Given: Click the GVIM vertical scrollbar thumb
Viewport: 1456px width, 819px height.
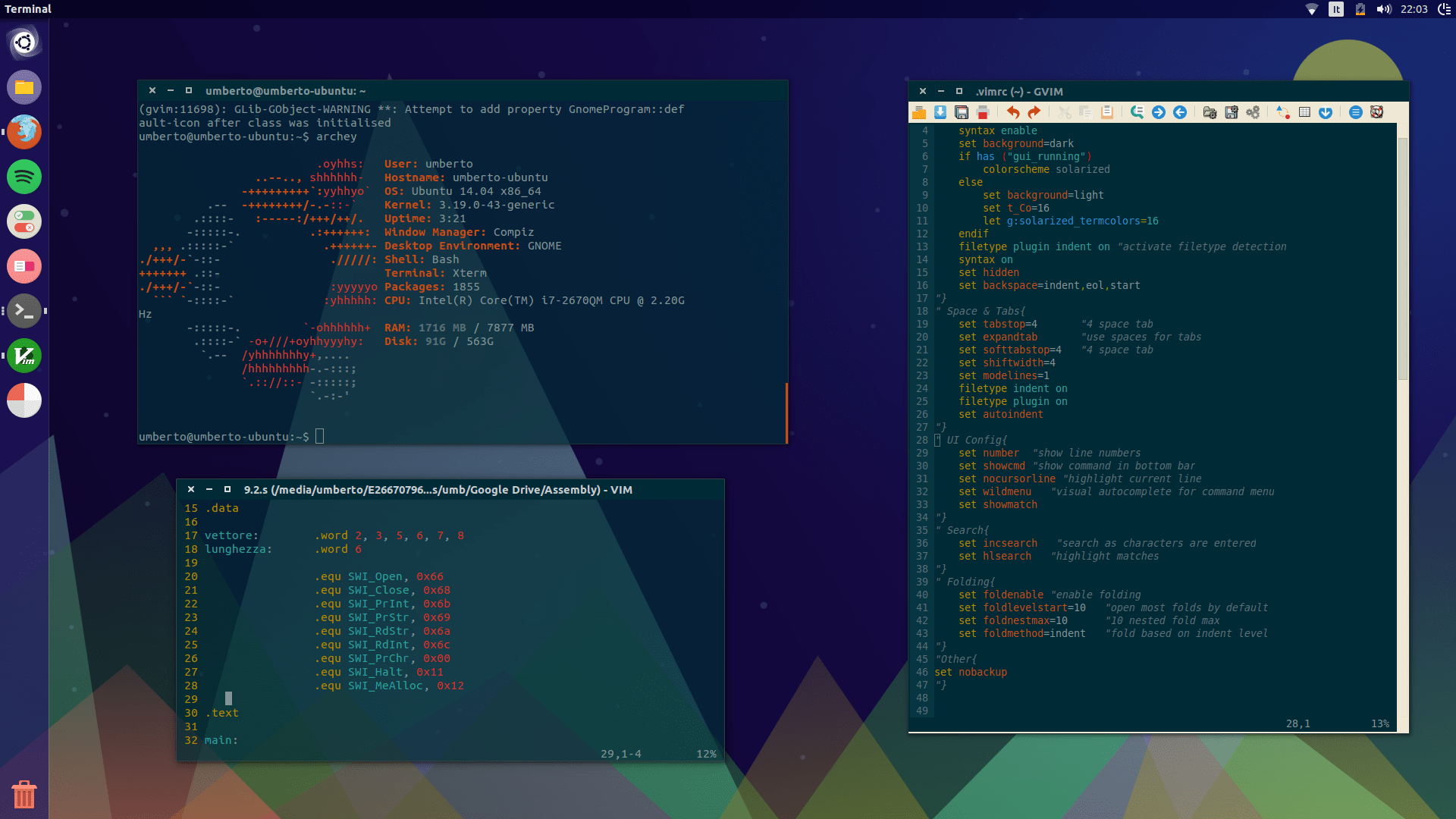Looking at the screenshot, I should tap(1403, 259).
